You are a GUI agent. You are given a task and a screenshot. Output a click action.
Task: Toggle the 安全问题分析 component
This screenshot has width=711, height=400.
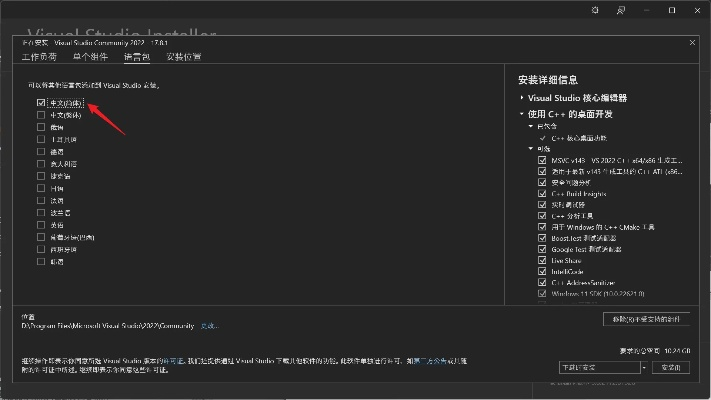pos(542,182)
